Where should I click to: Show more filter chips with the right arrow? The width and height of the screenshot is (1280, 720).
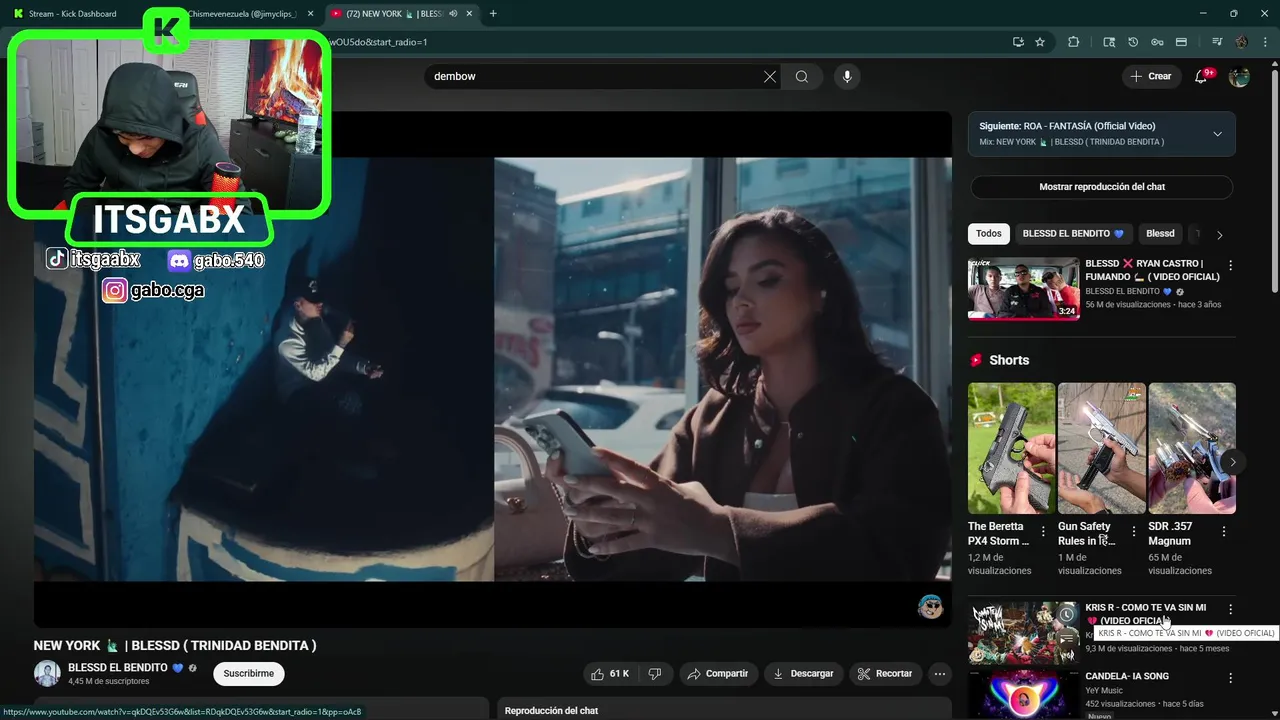pyautogui.click(x=1219, y=235)
